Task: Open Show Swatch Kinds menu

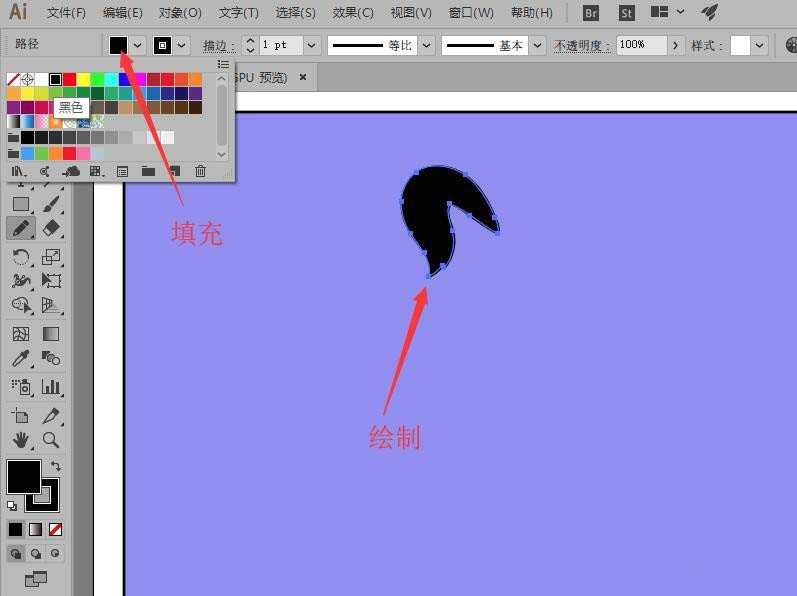Action: click(96, 172)
